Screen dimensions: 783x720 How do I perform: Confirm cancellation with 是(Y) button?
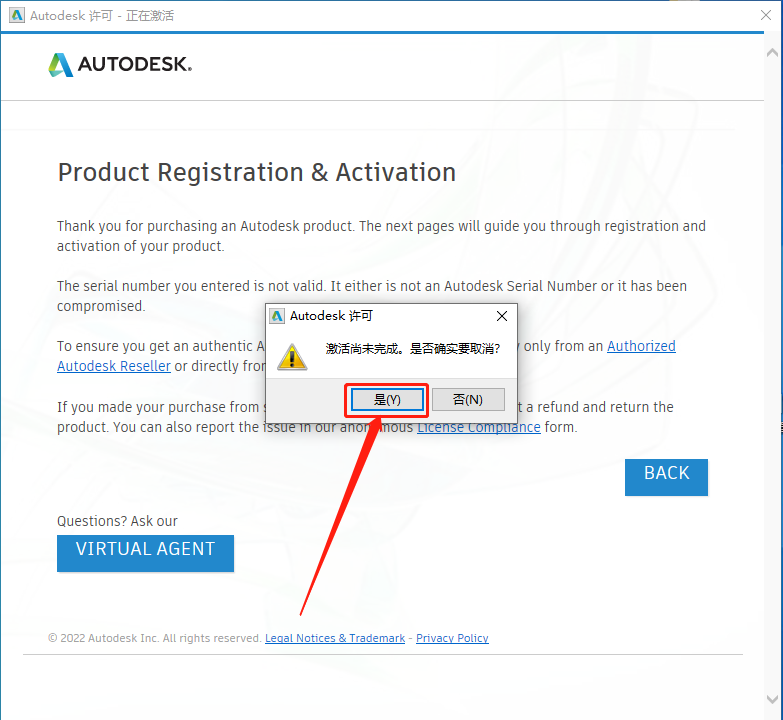coord(387,400)
